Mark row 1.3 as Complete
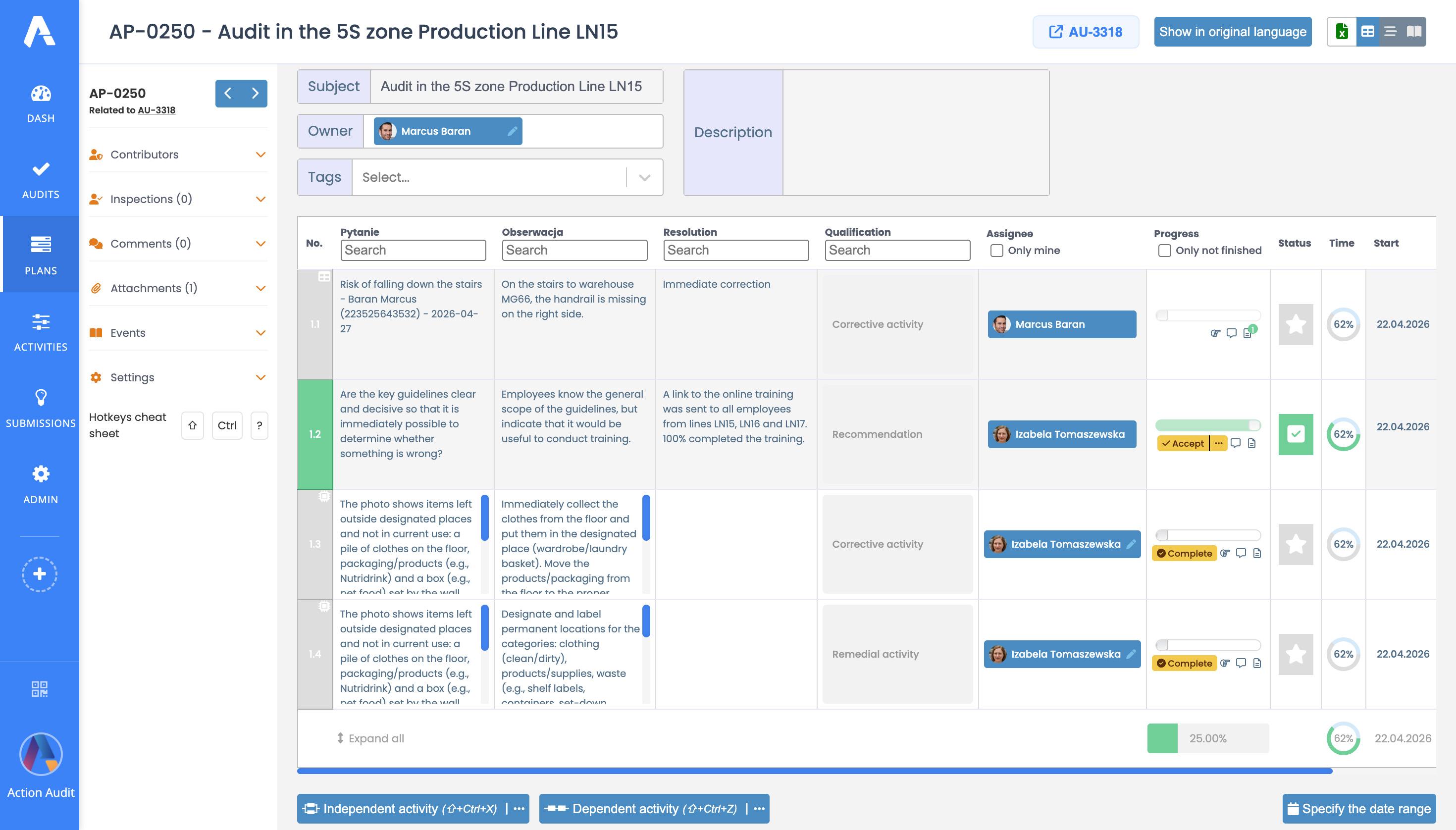The width and height of the screenshot is (1456, 830). [x=1184, y=553]
